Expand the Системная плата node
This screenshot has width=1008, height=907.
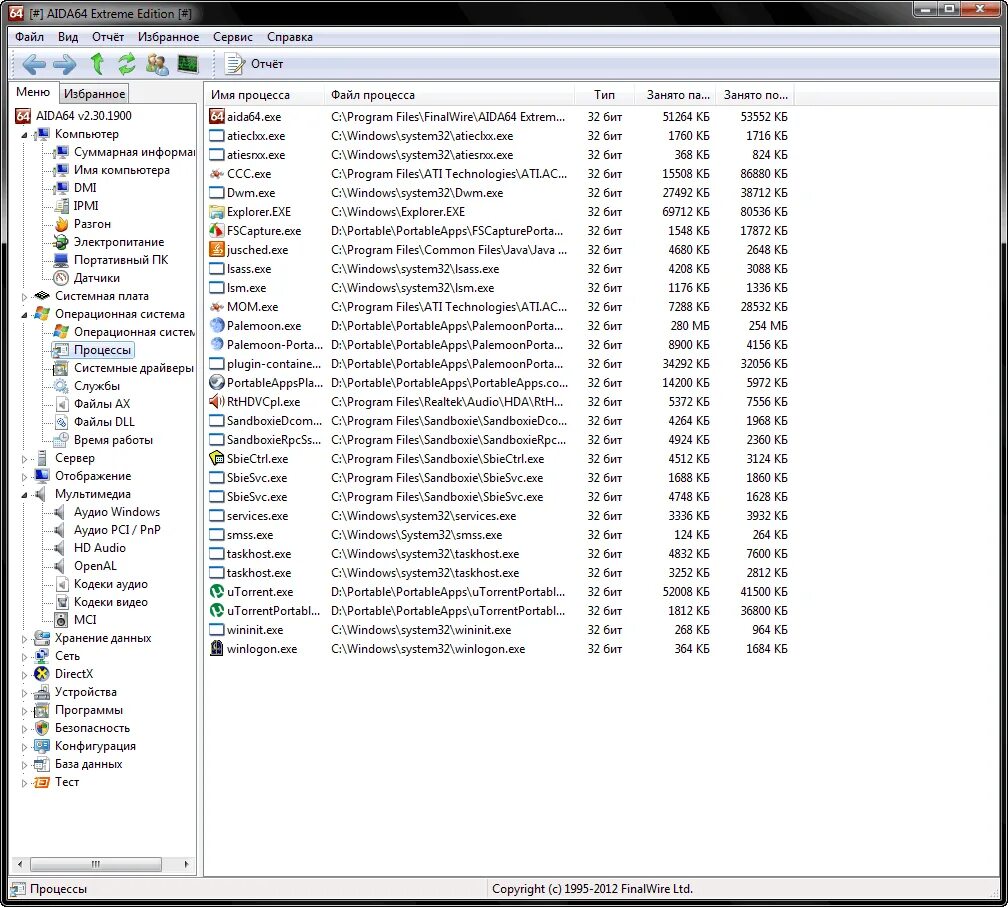[x=24, y=296]
